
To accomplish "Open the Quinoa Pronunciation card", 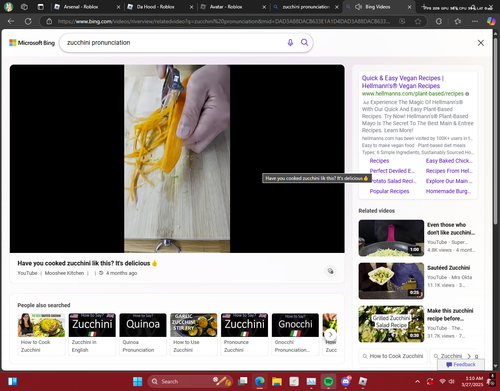I will point(143,334).
